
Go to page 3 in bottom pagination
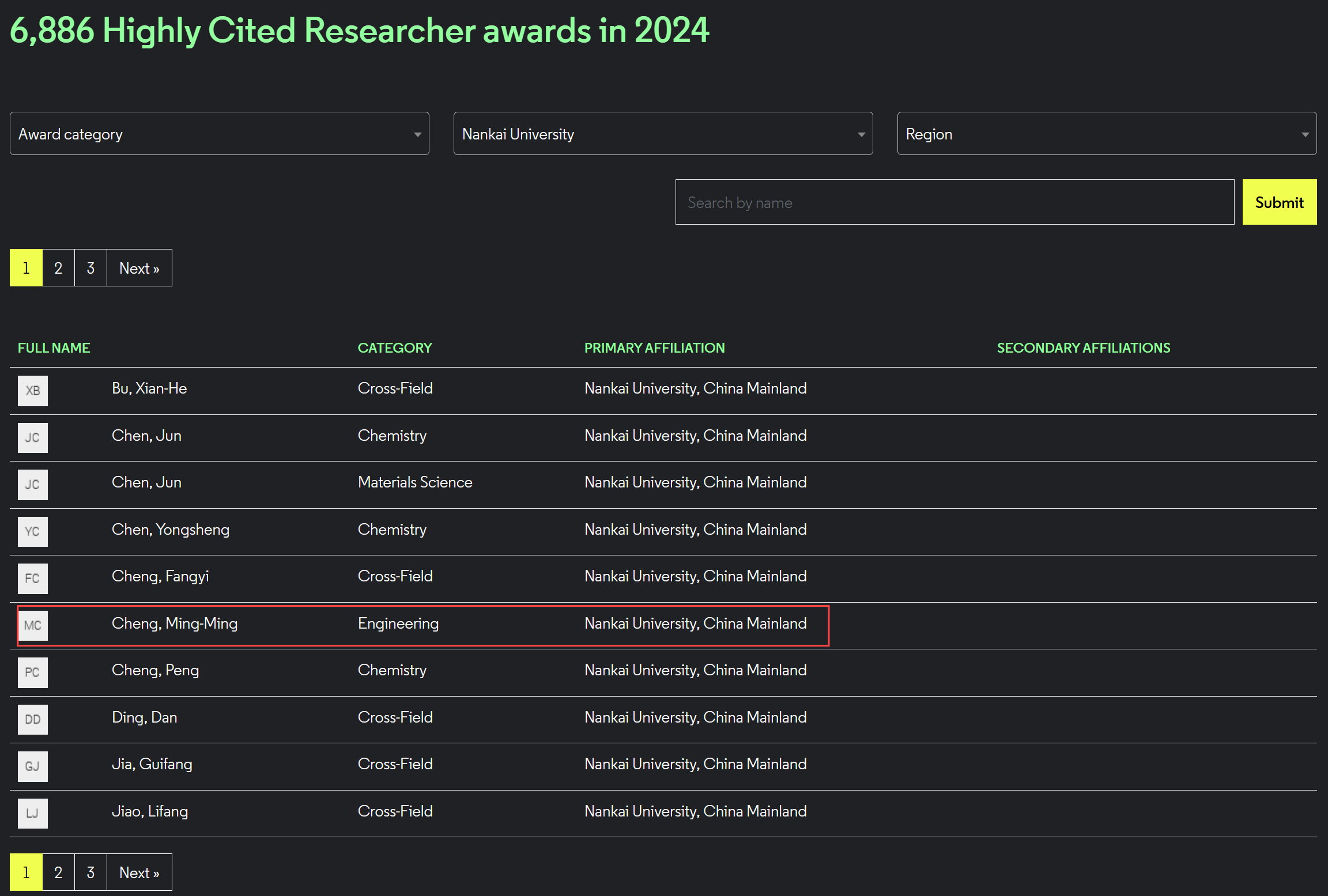pyautogui.click(x=90, y=872)
